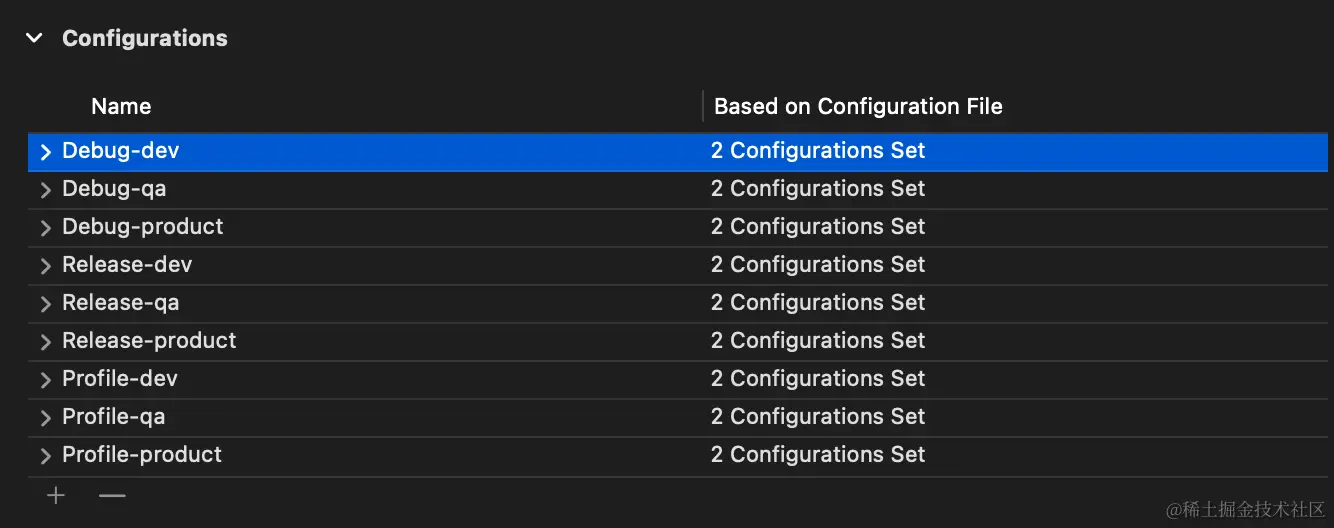
Task: Collapse the Configurations section
Action: click(x=35, y=38)
